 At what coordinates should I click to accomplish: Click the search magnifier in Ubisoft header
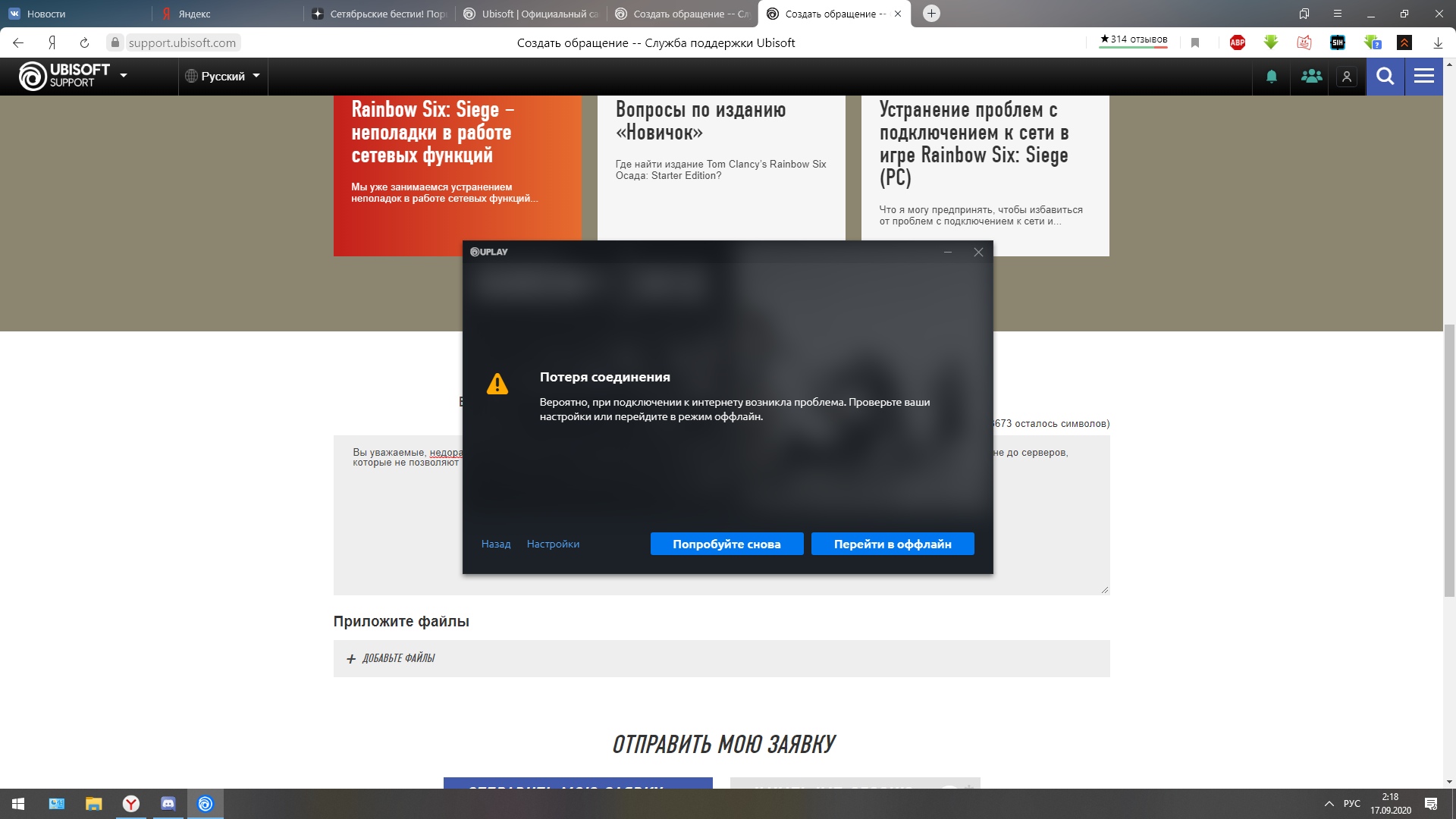pyautogui.click(x=1385, y=77)
